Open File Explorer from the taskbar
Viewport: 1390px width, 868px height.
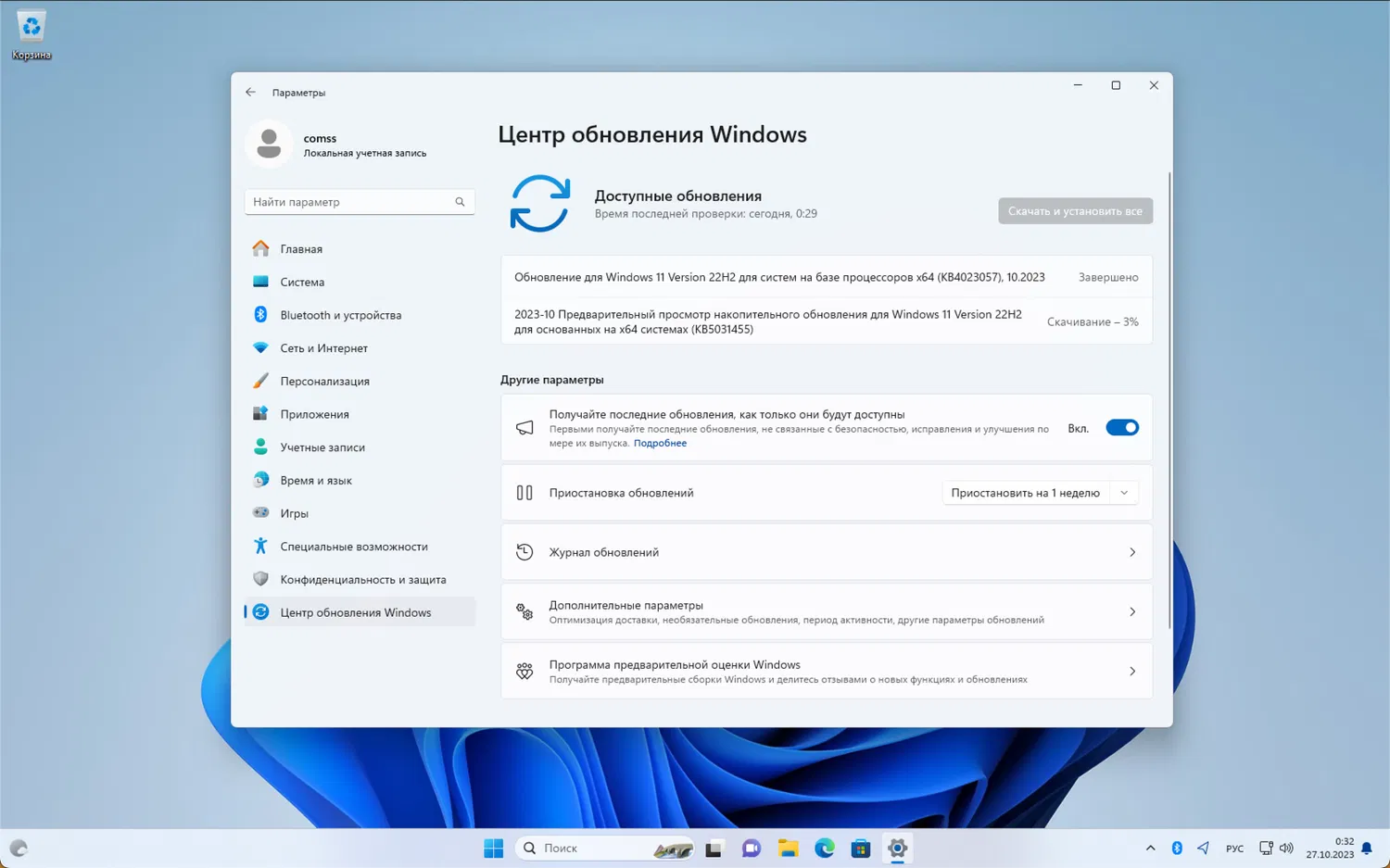(x=788, y=848)
